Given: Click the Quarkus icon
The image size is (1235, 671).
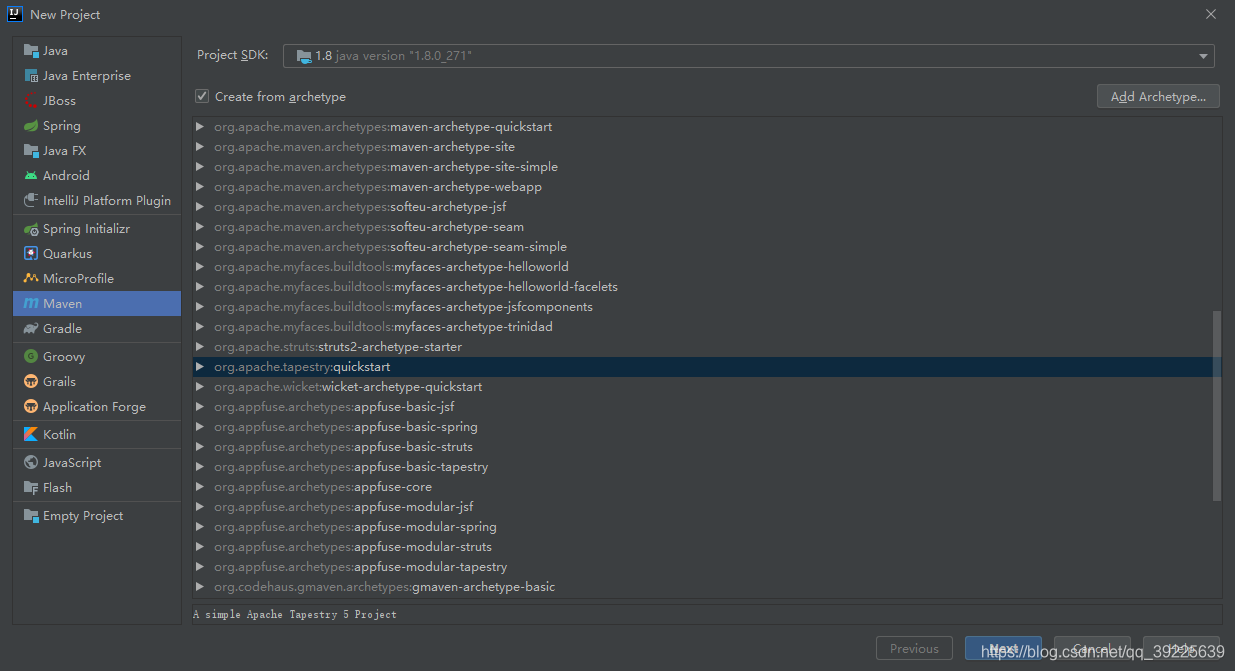Looking at the screenshot, I should pyautogui.click(x=31, y=254).
